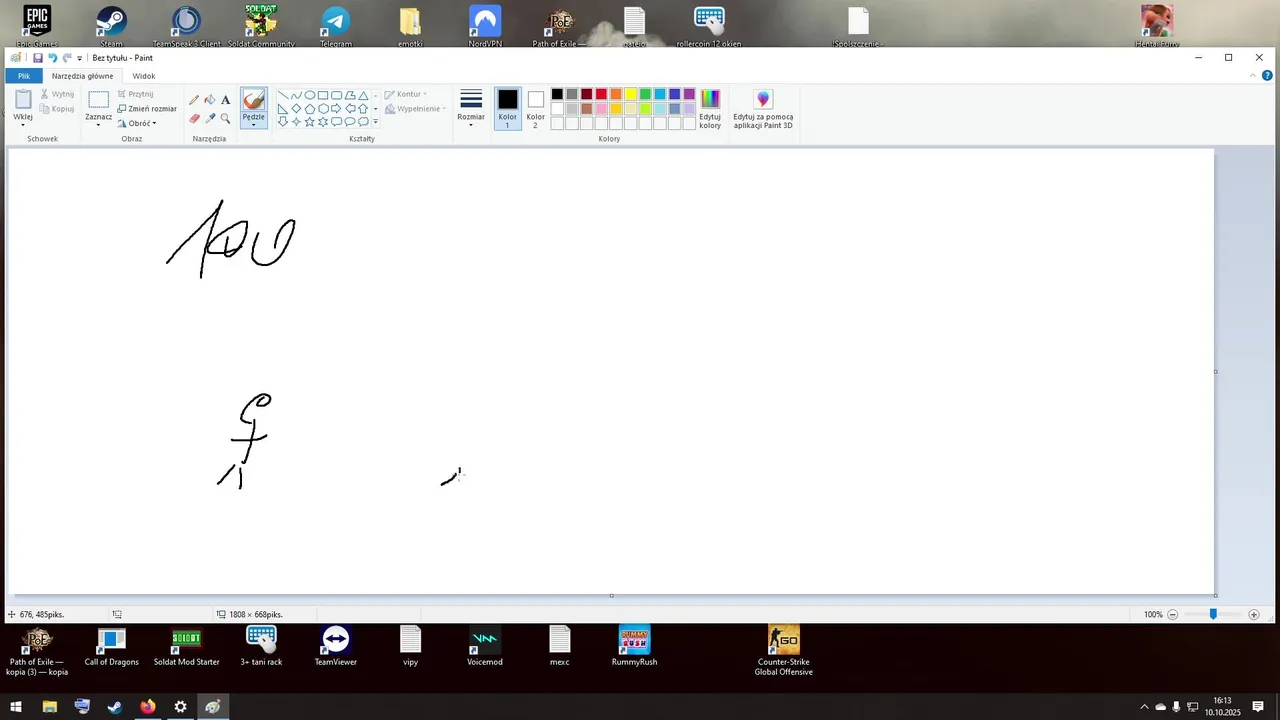
Task: Open the Wypełnienie fill dropdown
Action: (x=415, y=108)
